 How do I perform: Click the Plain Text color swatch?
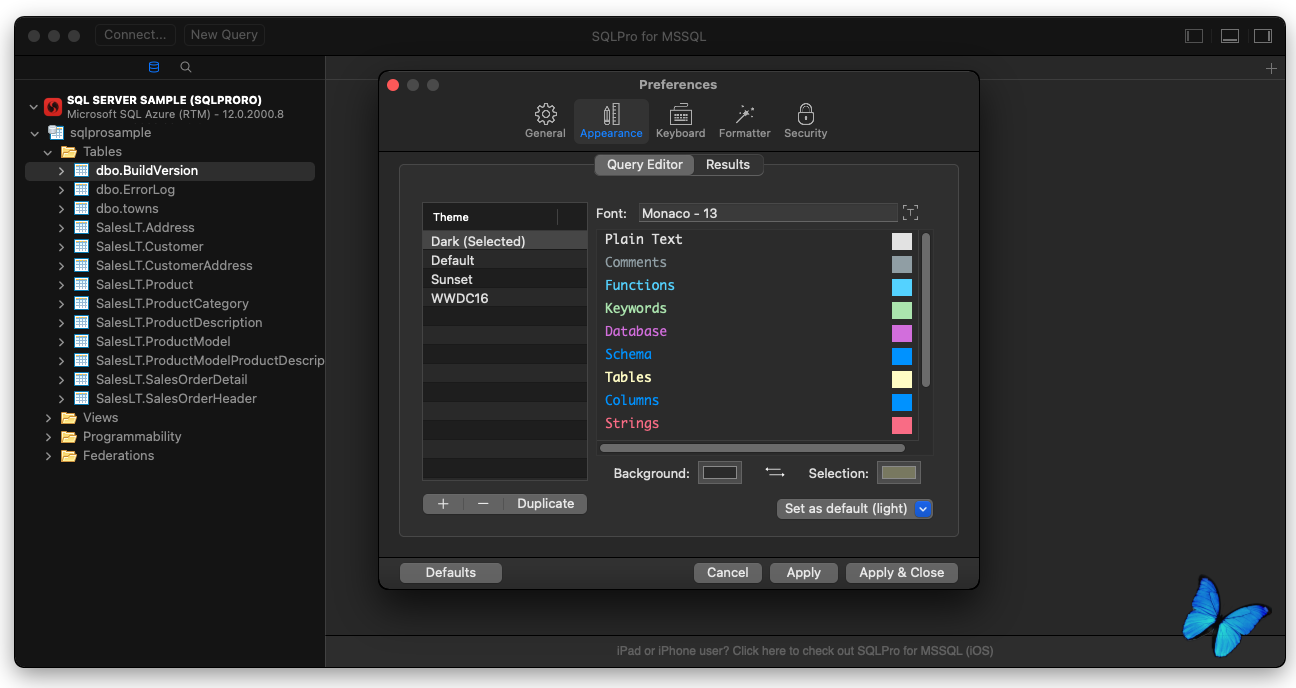tap(902, 241)
